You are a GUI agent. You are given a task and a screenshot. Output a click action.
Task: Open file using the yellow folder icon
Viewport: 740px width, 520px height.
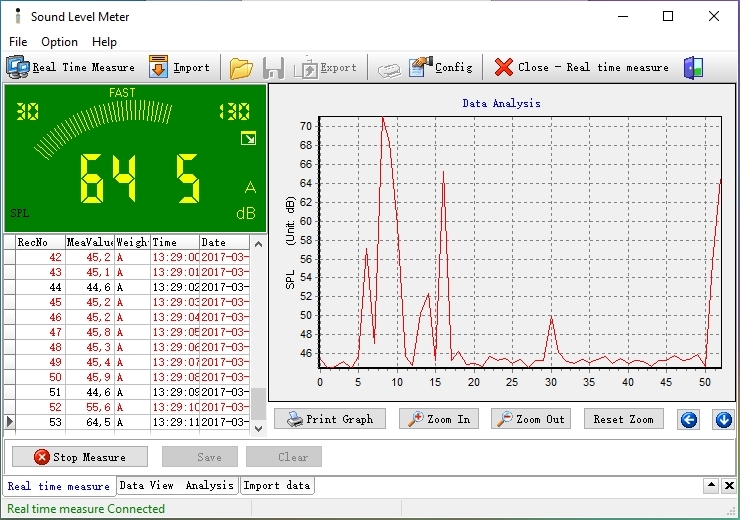[241, 68]
